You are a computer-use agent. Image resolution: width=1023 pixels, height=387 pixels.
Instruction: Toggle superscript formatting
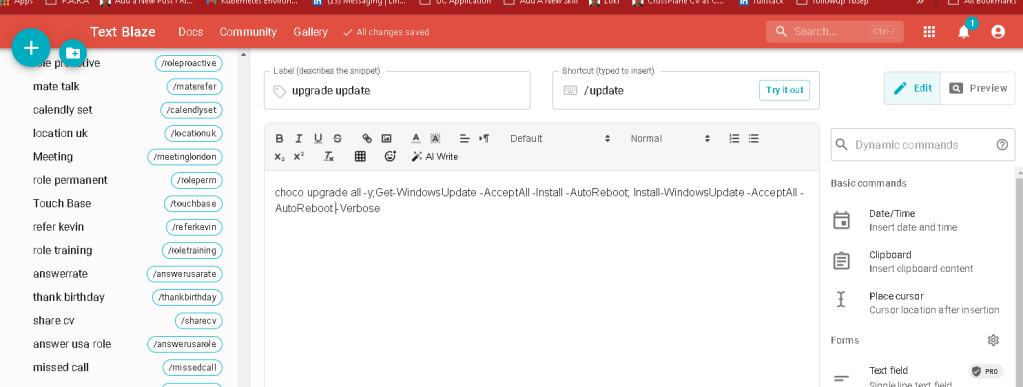pos(299,157)
